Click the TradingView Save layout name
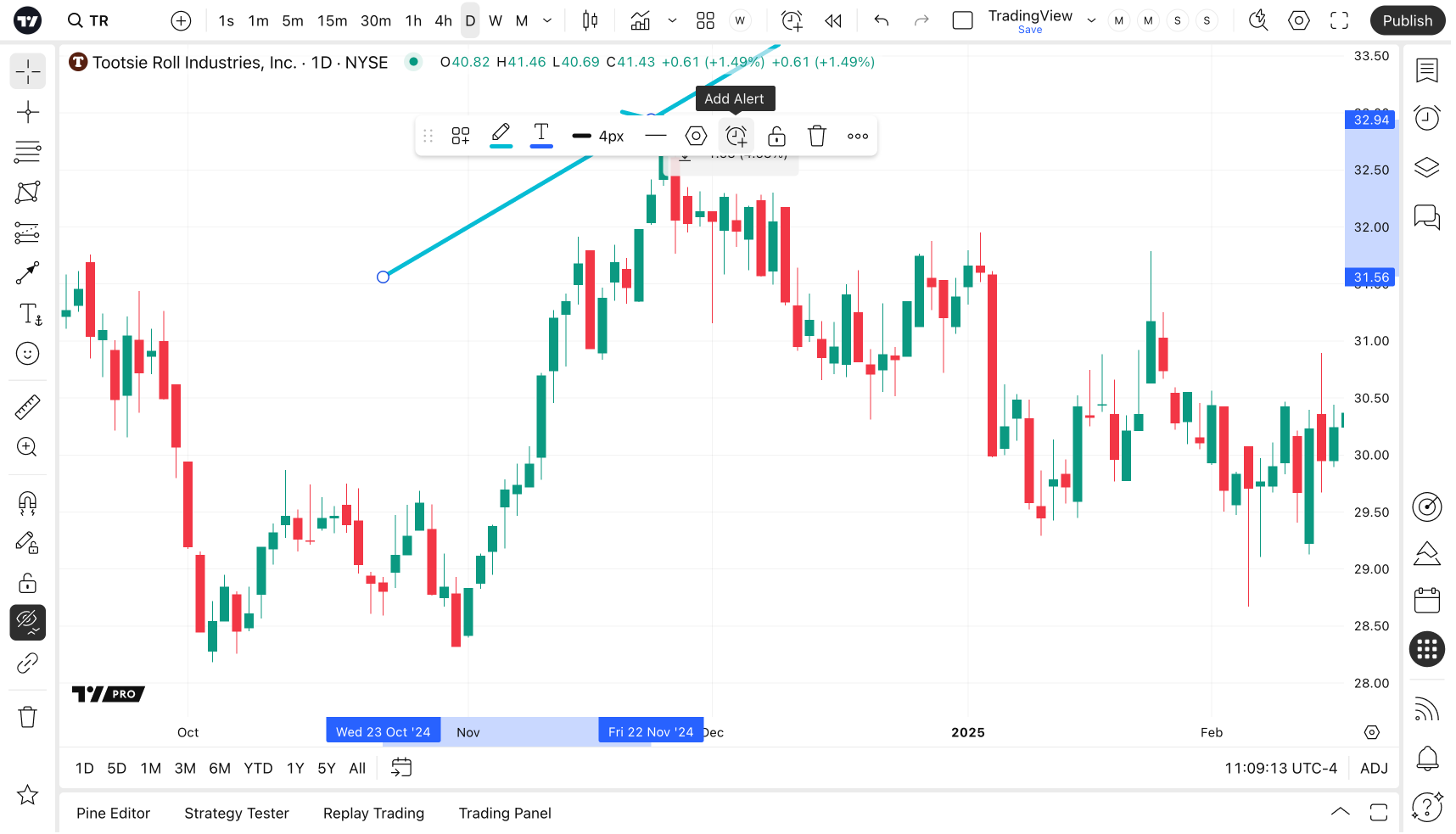 point(1030,21)
